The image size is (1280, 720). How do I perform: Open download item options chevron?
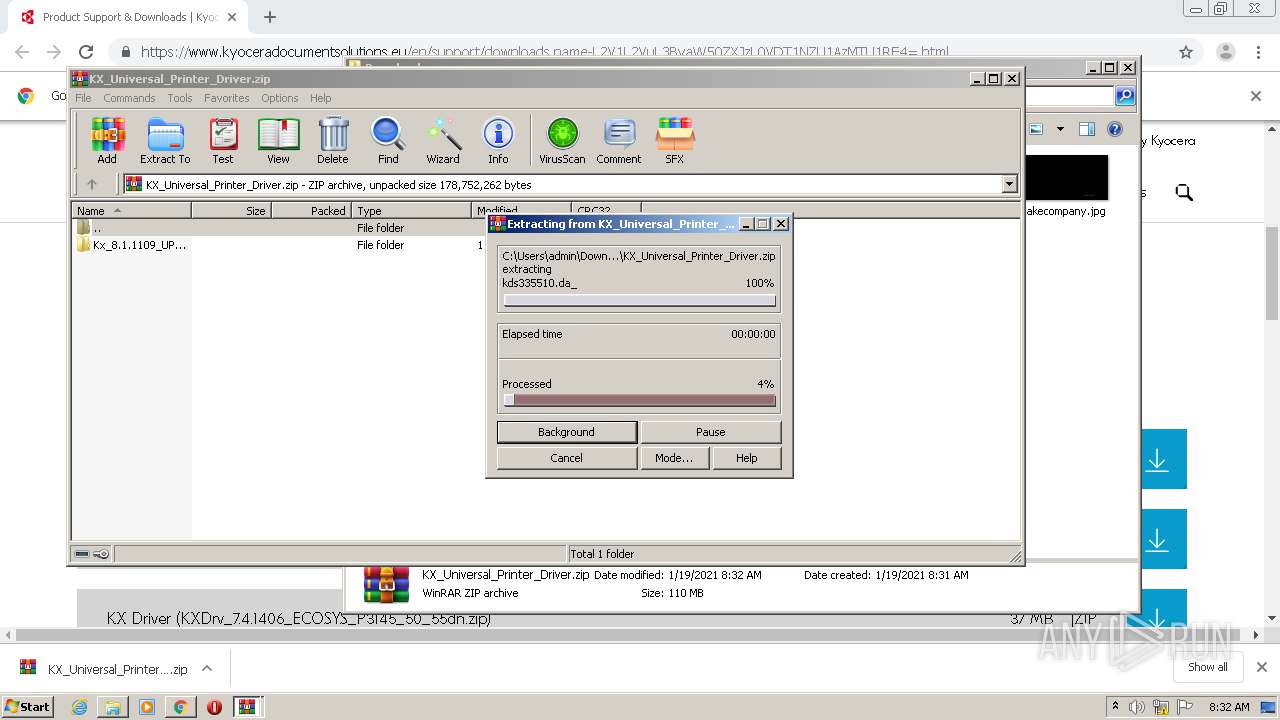pyautogui.click(x=207, y=668)
